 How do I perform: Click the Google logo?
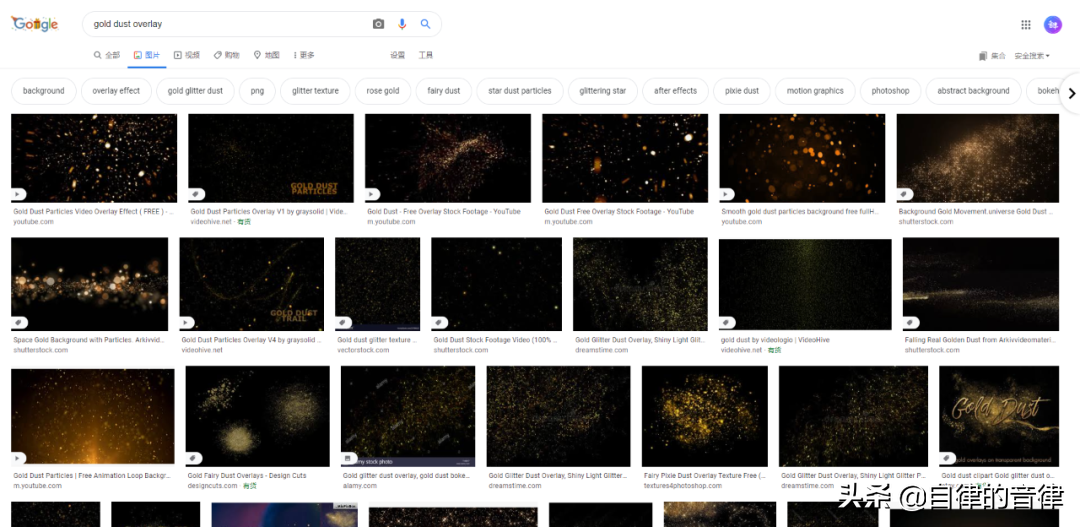pyautogui.click(x=34, y=24)
